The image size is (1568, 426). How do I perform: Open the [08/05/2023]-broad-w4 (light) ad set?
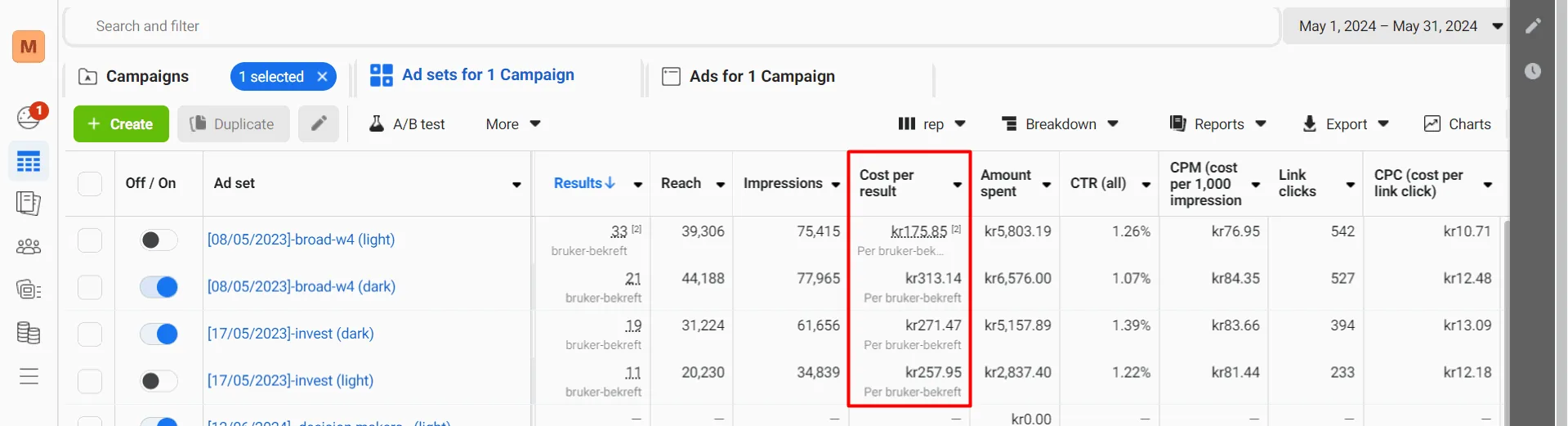coord(301,240)
